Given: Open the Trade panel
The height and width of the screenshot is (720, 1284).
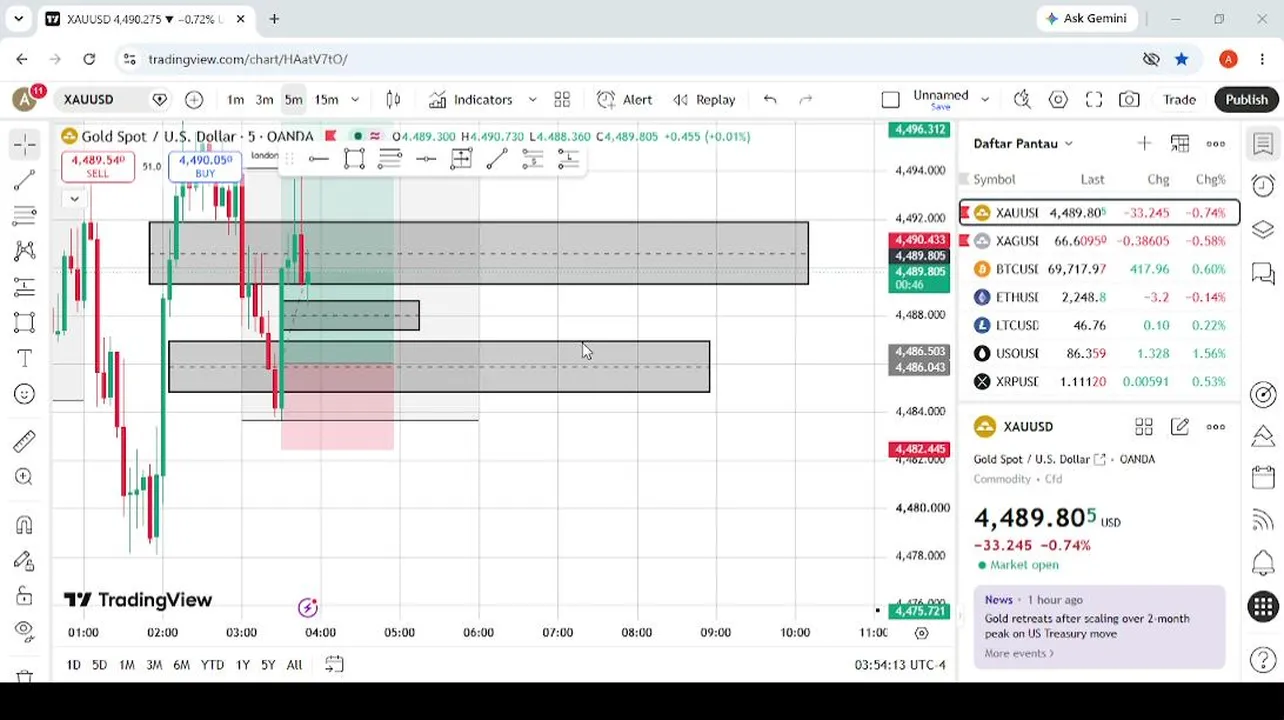Looking at the screenshot, I should click(x=1179, y=99).
